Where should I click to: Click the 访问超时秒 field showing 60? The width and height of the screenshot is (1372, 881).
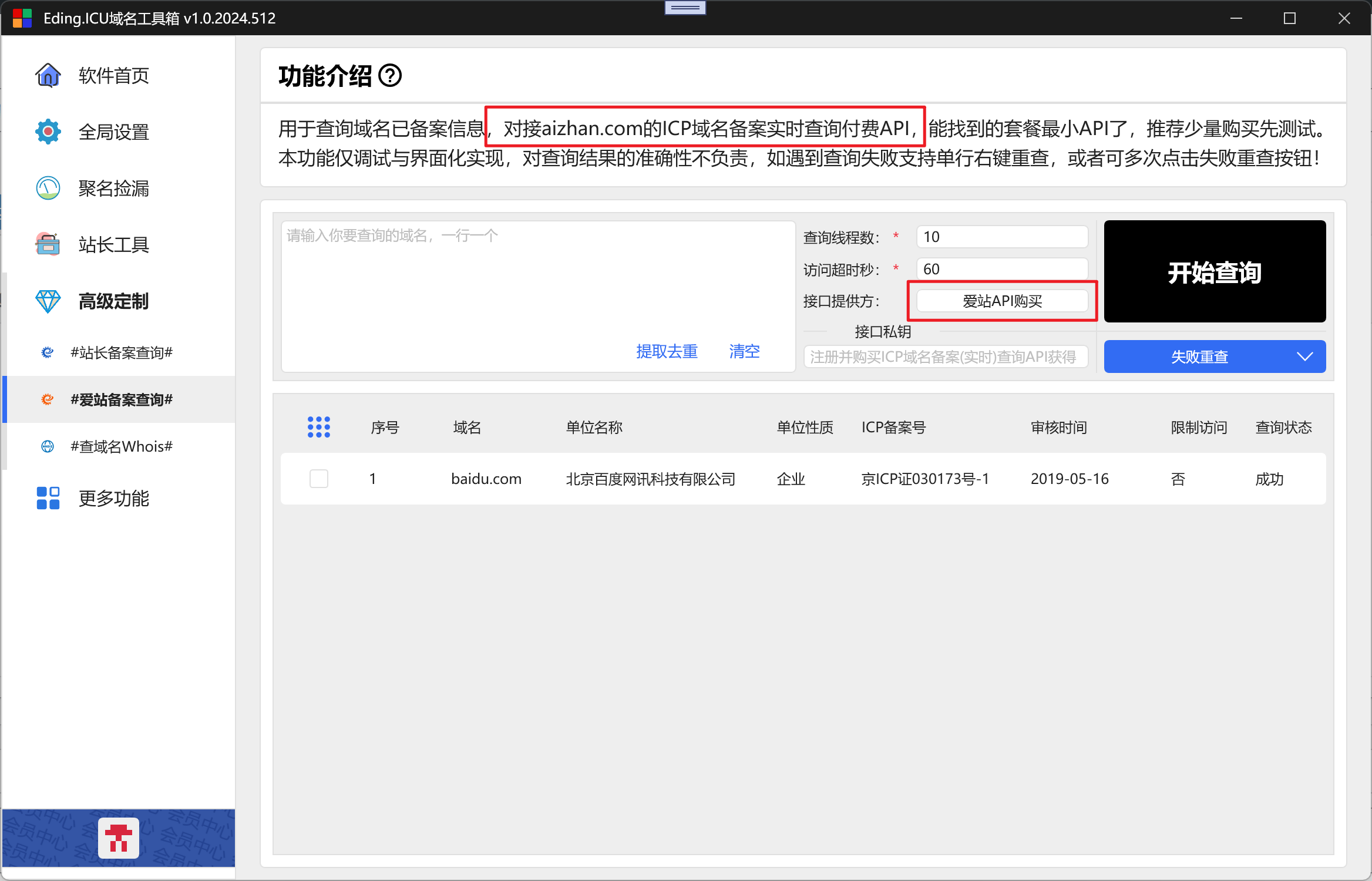click(1002, 269)
